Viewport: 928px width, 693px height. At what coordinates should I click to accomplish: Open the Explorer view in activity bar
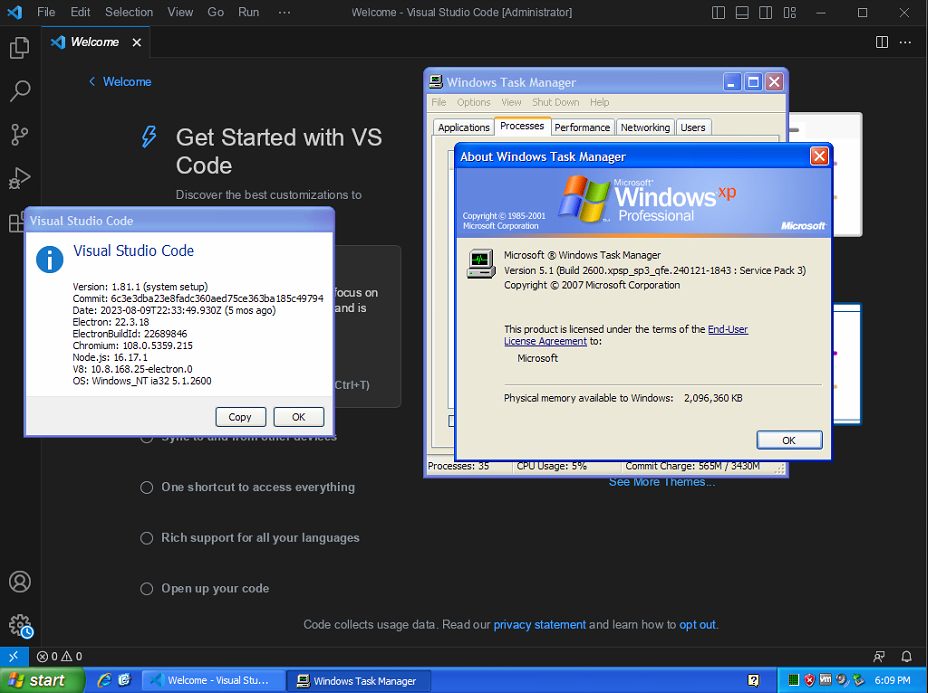[19, 48]
